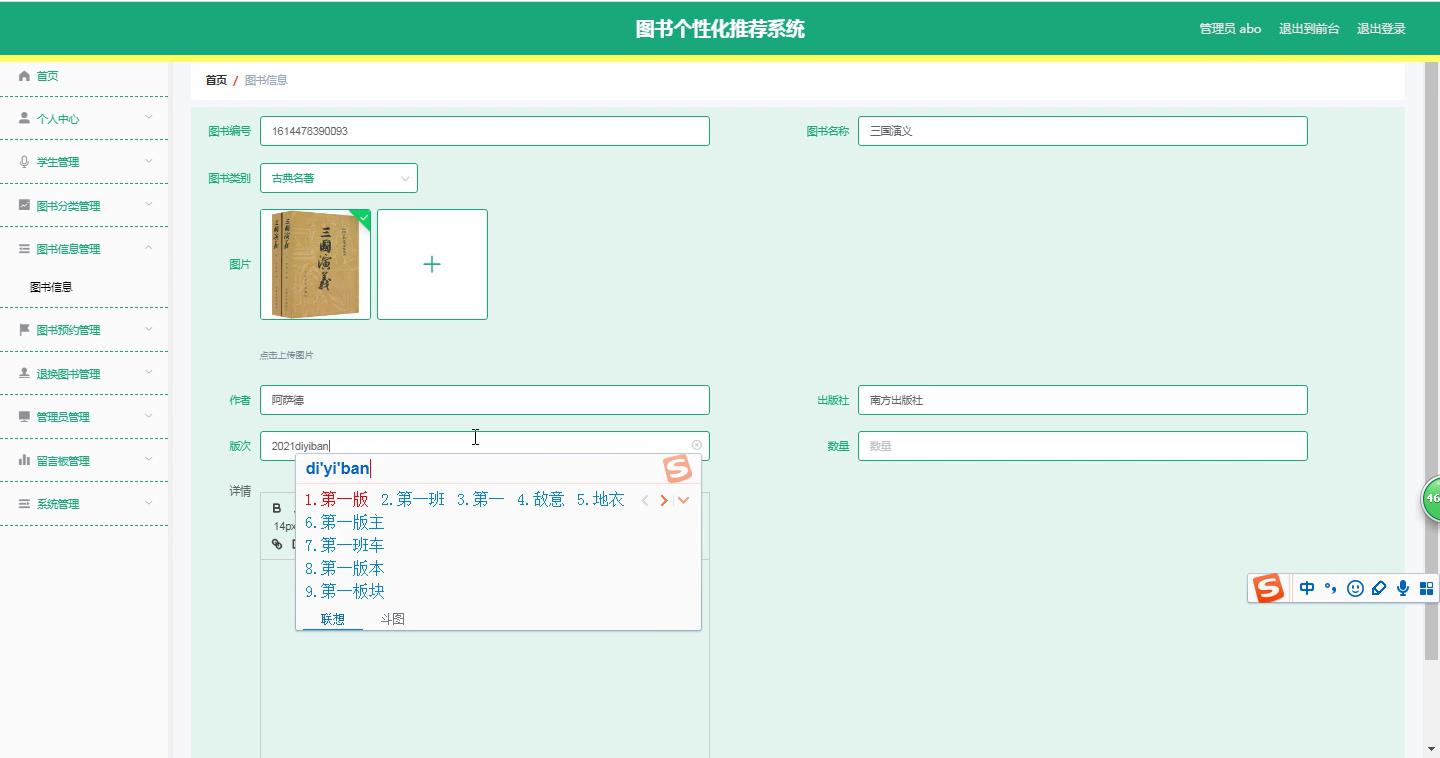Open the 图书类别 dropdown
Screen dimensions: 1440x758
338,178
